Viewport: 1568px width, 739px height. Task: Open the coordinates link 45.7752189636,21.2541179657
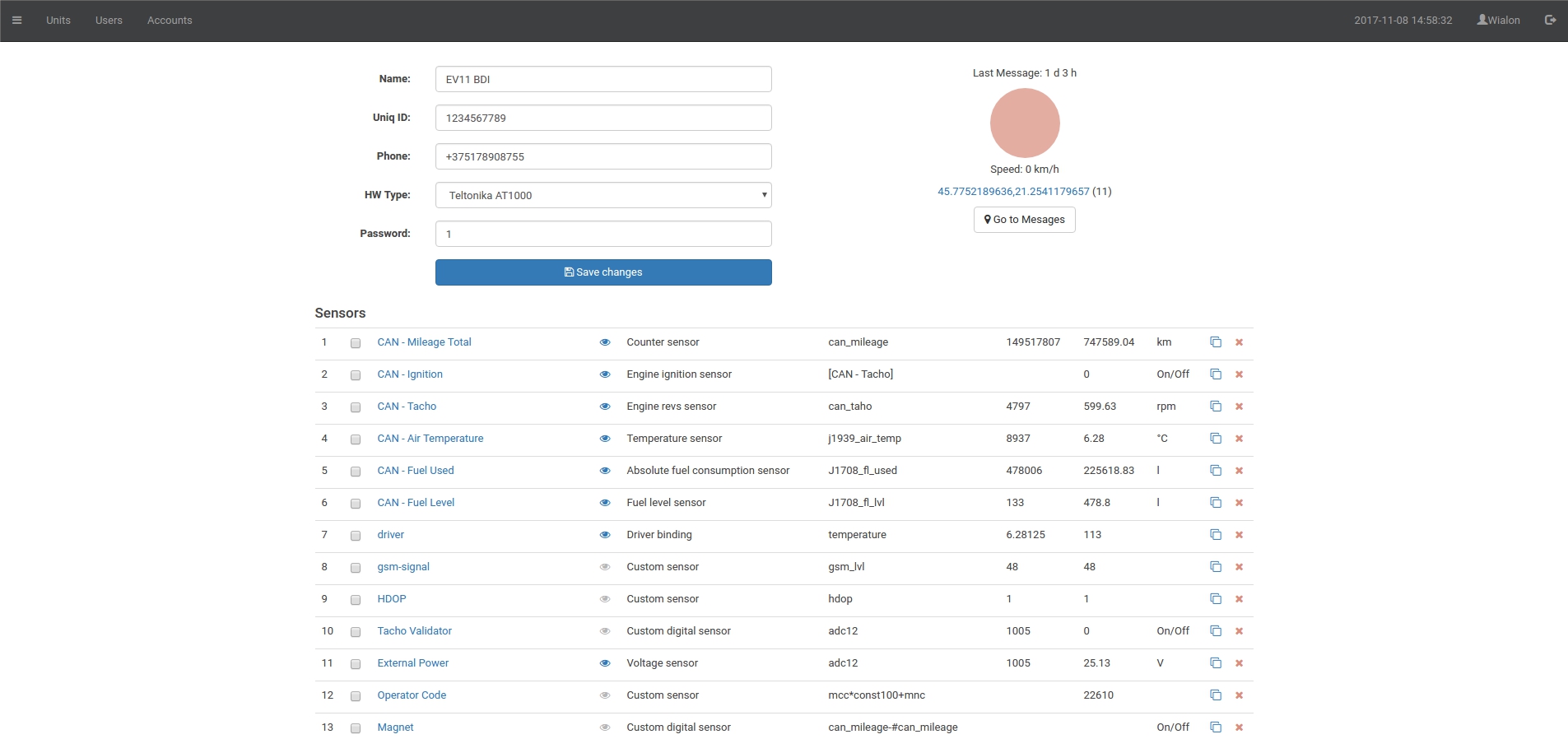(1013, 192)
